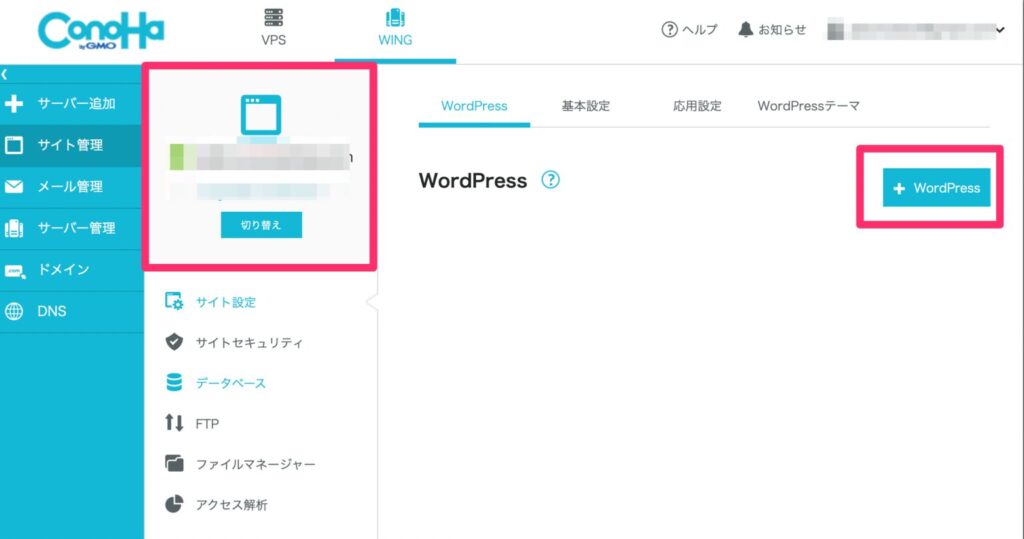The width and height of the screenshot is (1024, 539).
Task: Click the folder icon for ファイルマネージャー
Action: (x=174, y=463)
